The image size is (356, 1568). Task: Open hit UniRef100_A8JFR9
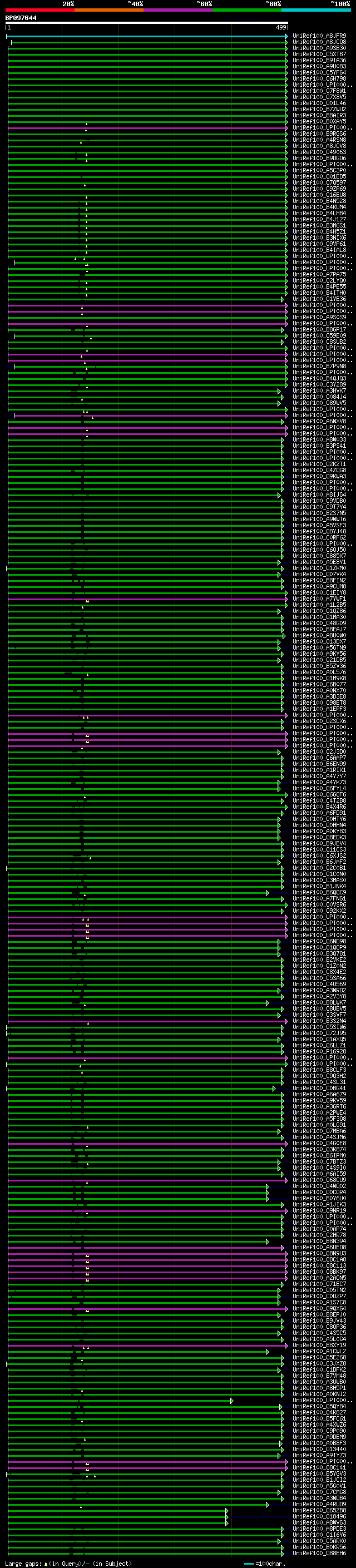click(x=319, y=36)
